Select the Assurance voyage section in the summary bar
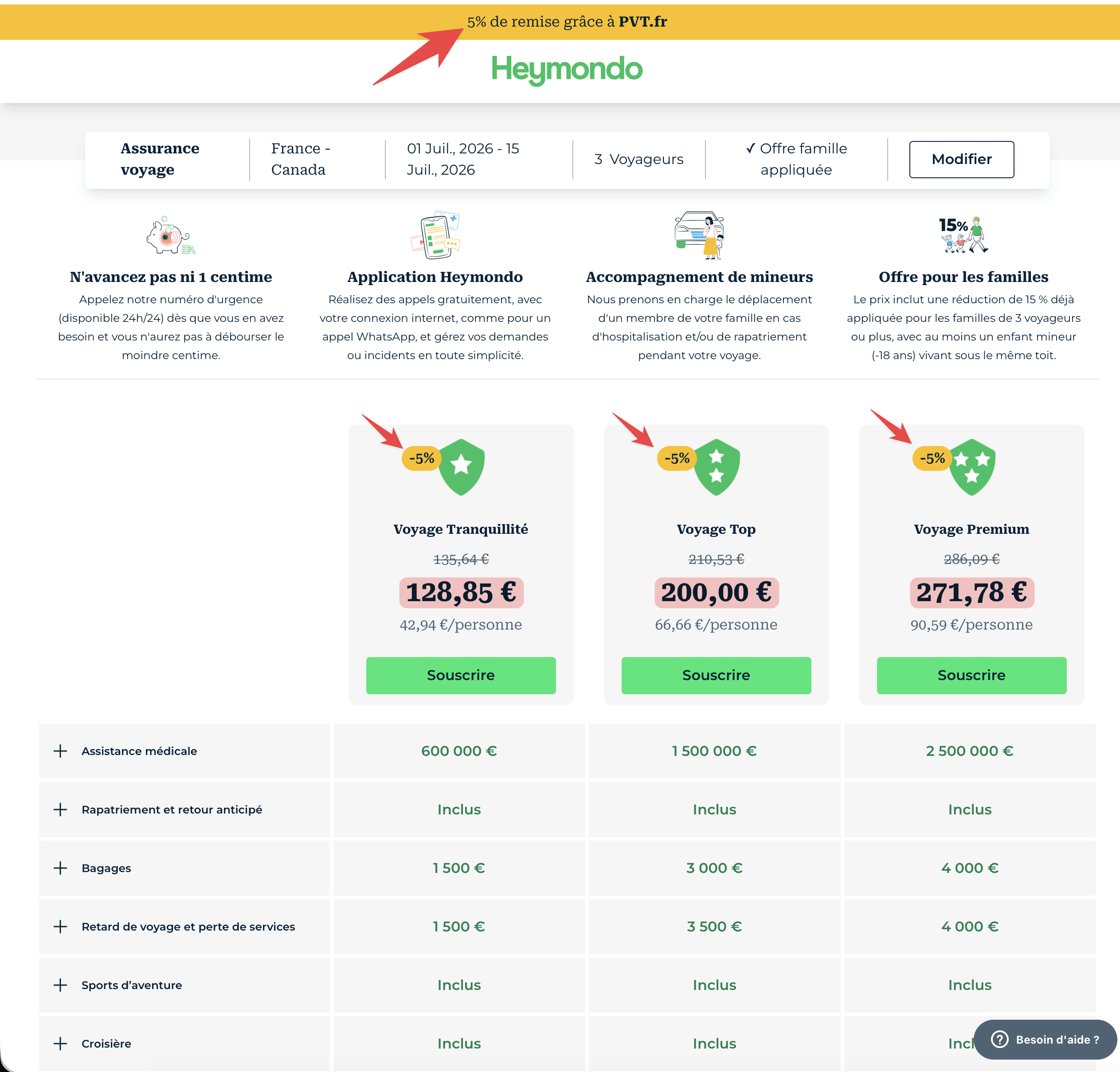The image size is (1120, 1072). [x=160, y=159]
